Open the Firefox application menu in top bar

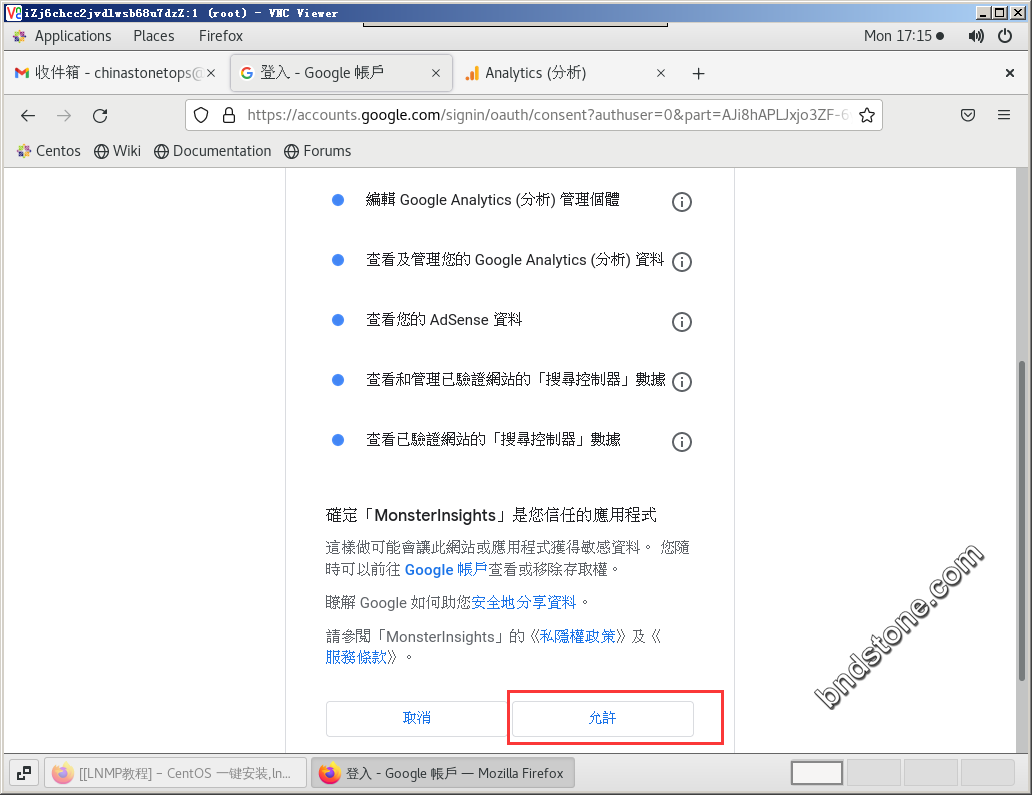click(x=220, y=36)
